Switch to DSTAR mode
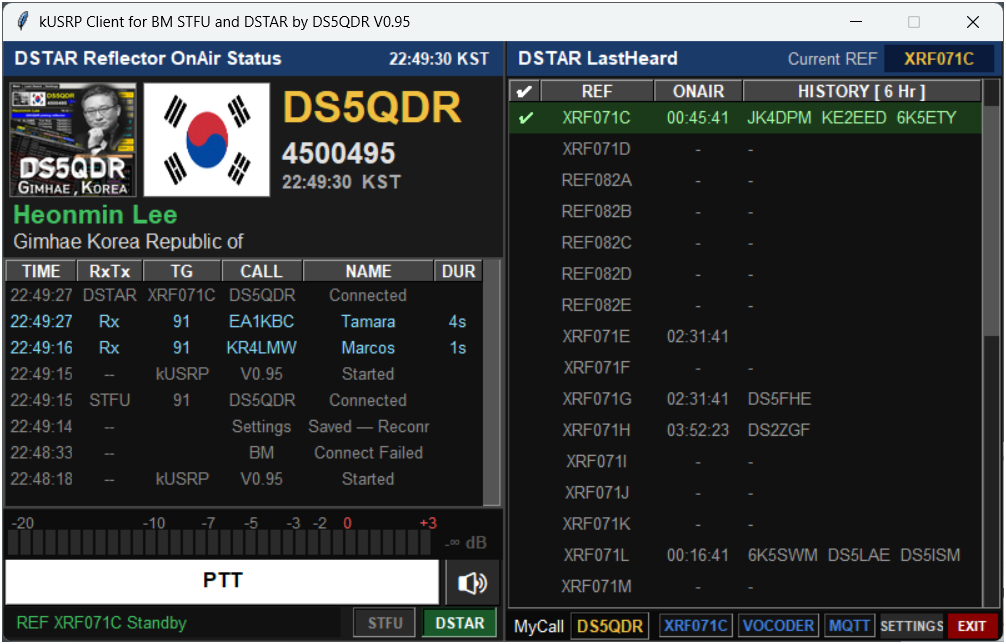The width and height of the screenshot is (1006, 644). pos(459,623)
